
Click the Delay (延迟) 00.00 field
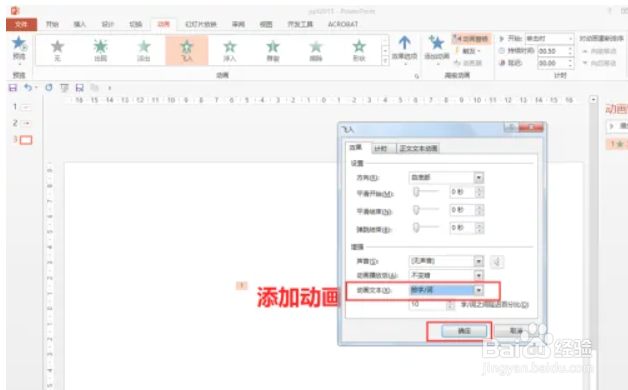(552, 63)
